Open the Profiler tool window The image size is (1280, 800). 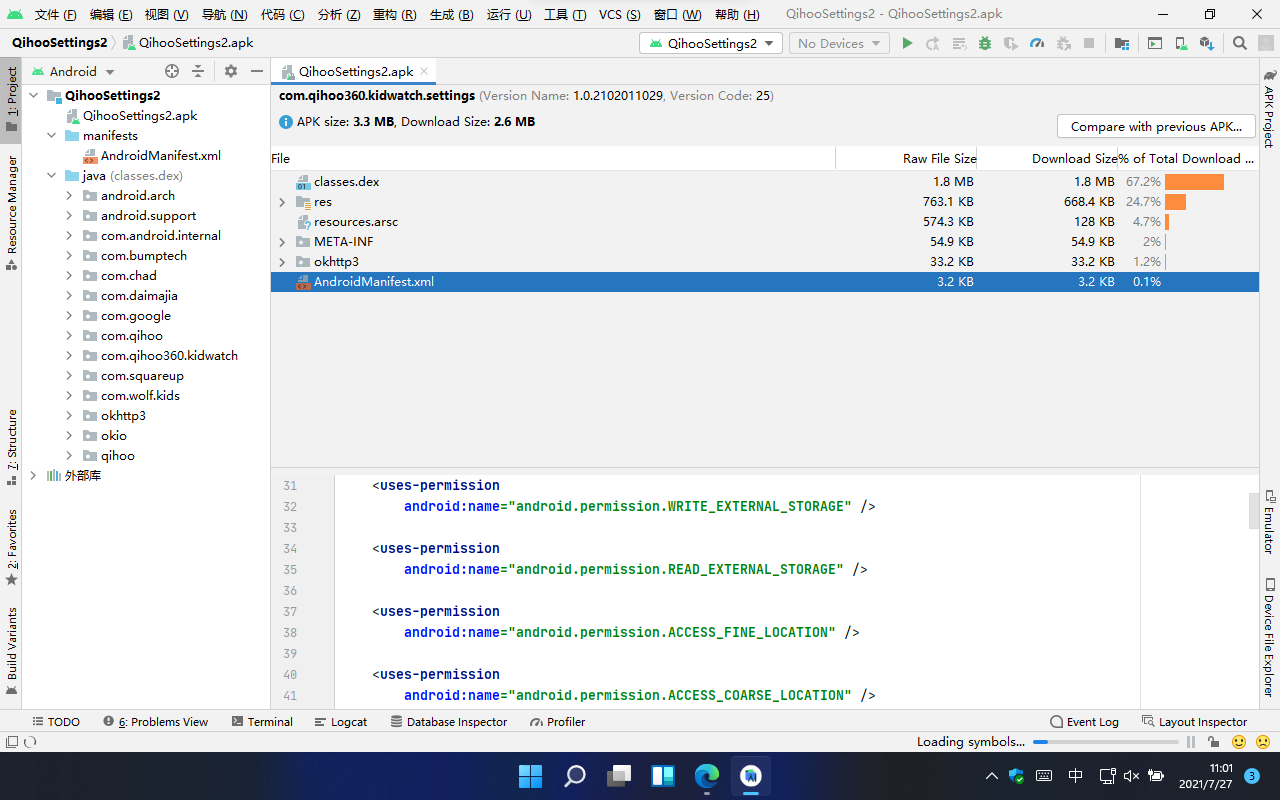[x=558, y=721]
